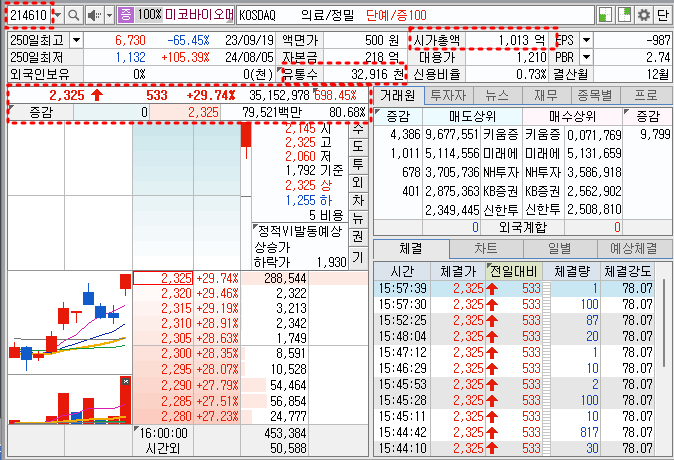This screenshot has height=460, width=674.
Task: Open settings with the gear icon
Action: 643,15
